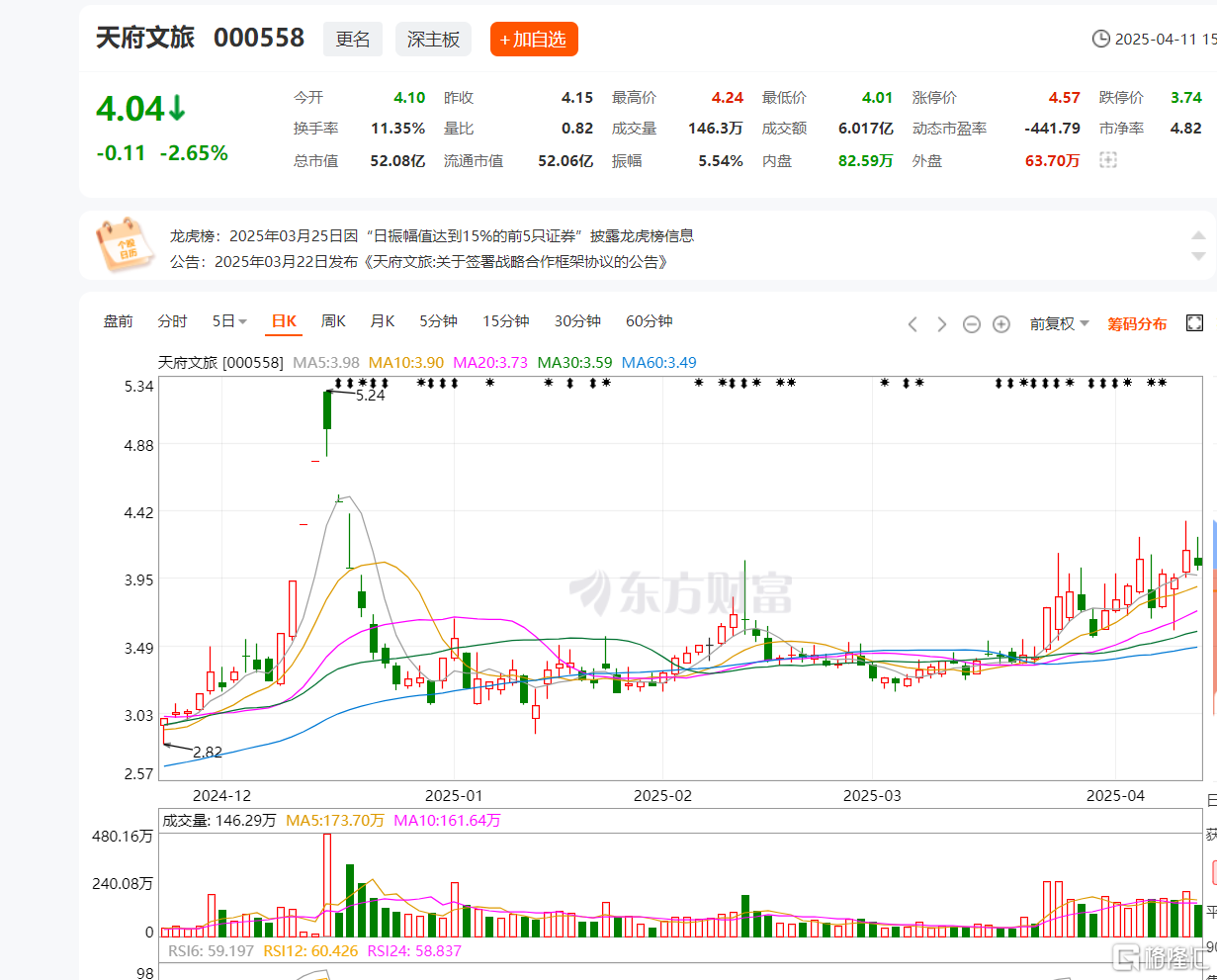Click the stock name 天府文旅
Image resolution: width=1217 pixels, height=980 pixels.
(145, 39)
